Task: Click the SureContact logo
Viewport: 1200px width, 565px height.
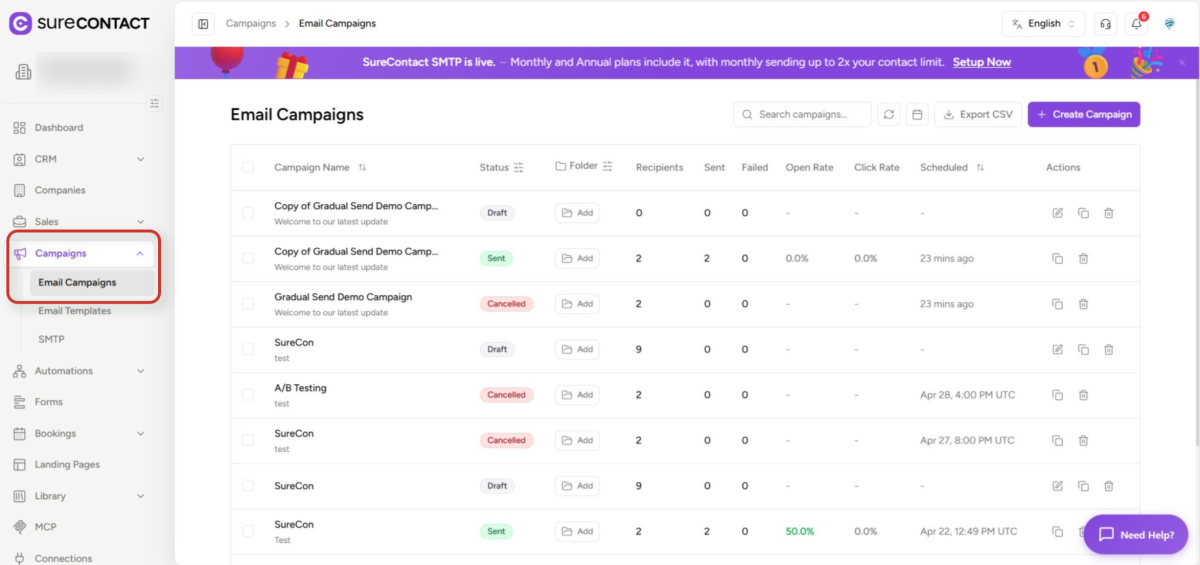Action: [x=80, y=23]
